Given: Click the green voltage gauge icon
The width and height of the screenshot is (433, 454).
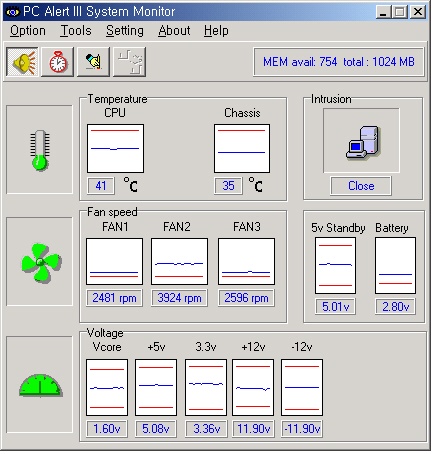Looking at the screenshot, I should pyautogui.click(x=40, y=386).
